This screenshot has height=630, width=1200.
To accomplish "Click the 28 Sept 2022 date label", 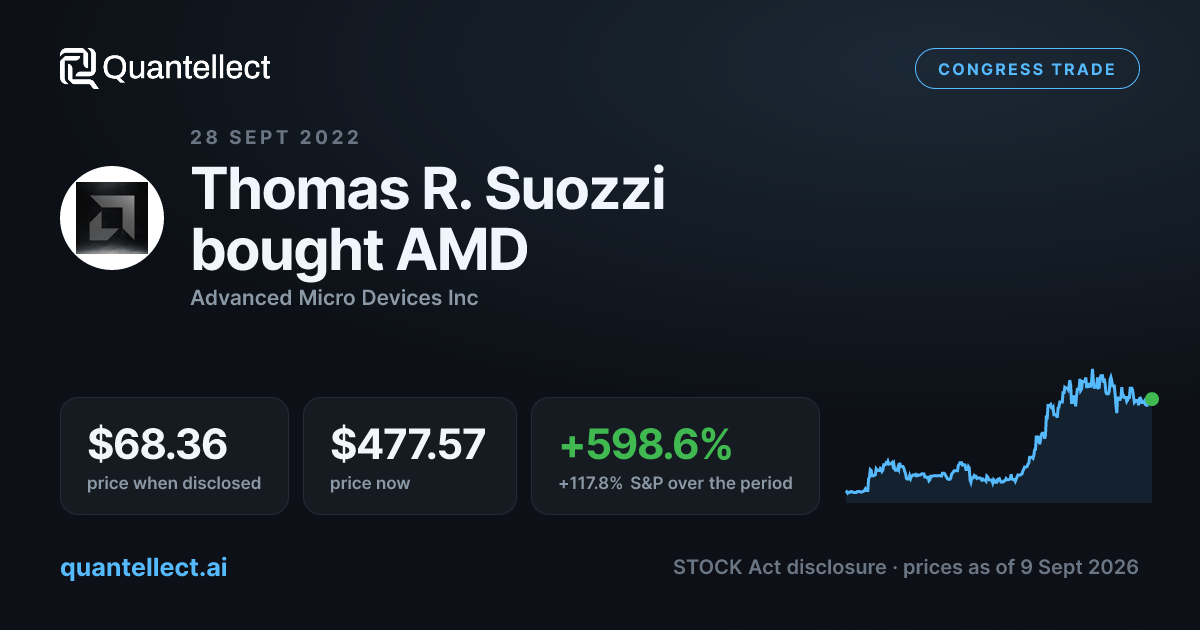I will tap(275, 138).
